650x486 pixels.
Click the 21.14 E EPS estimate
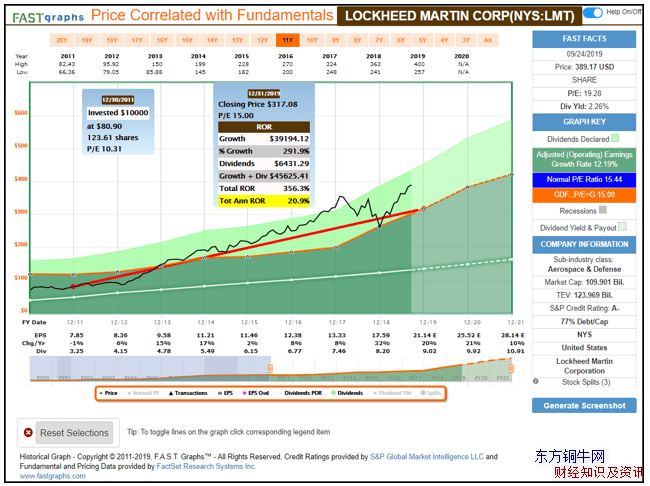(x=425, y=335)
